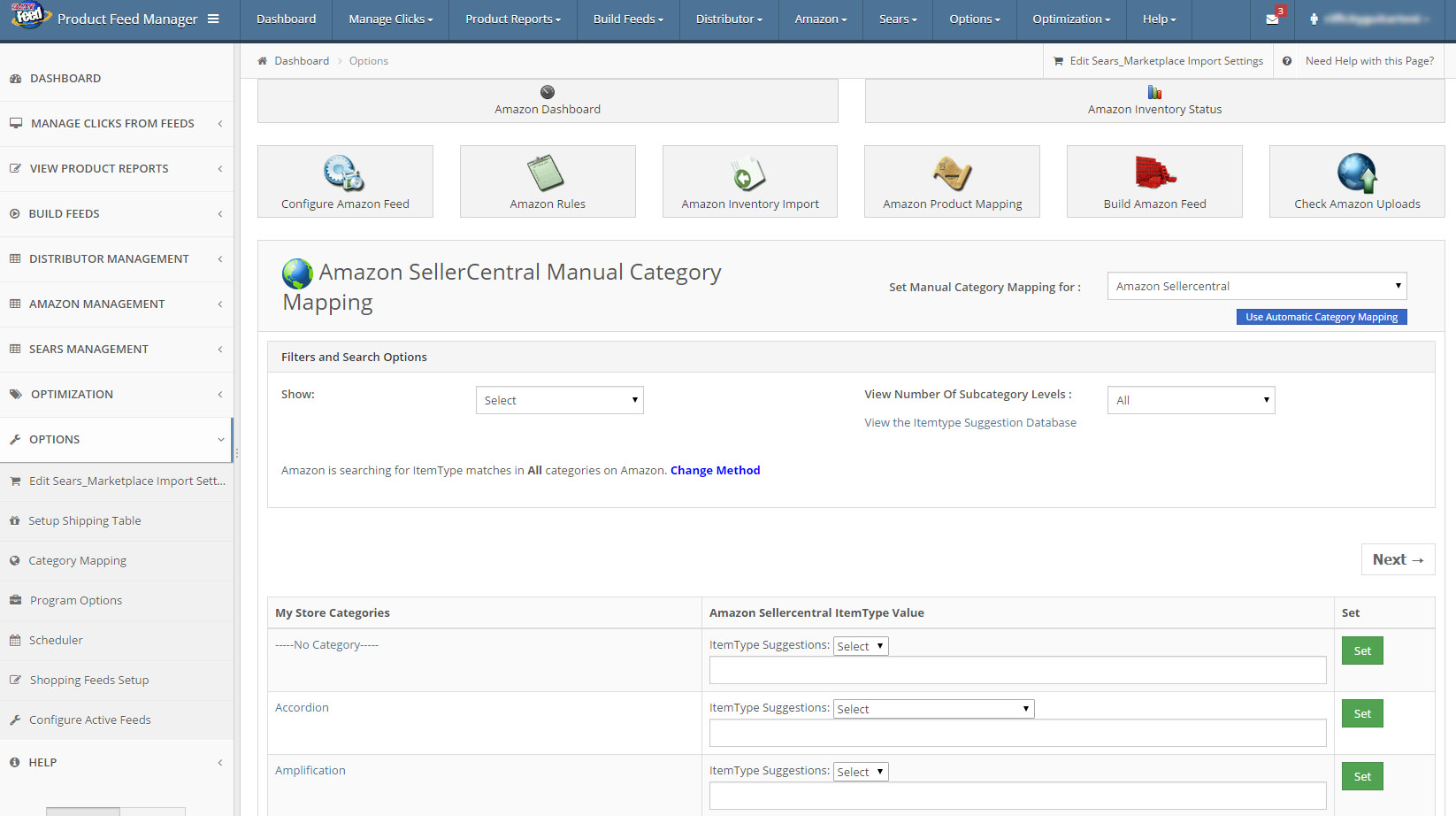1456x816 pixels.
Task: Click Setup Shipping Table gift icon
Action: tap(15, 520)
